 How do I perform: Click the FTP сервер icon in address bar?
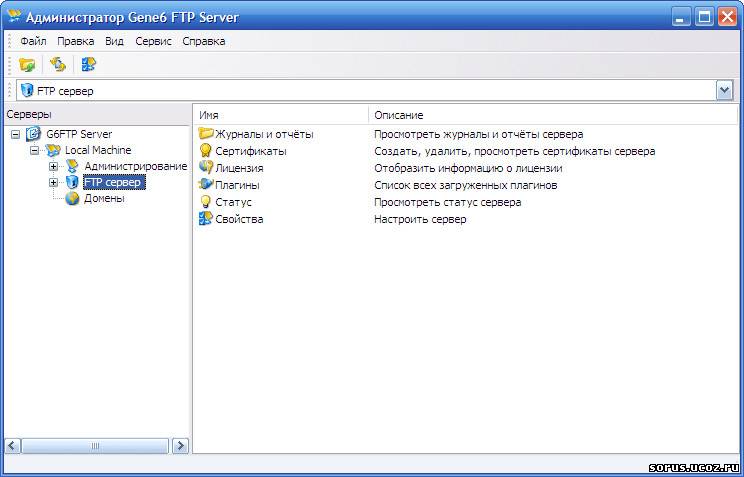tap(28, 90)
